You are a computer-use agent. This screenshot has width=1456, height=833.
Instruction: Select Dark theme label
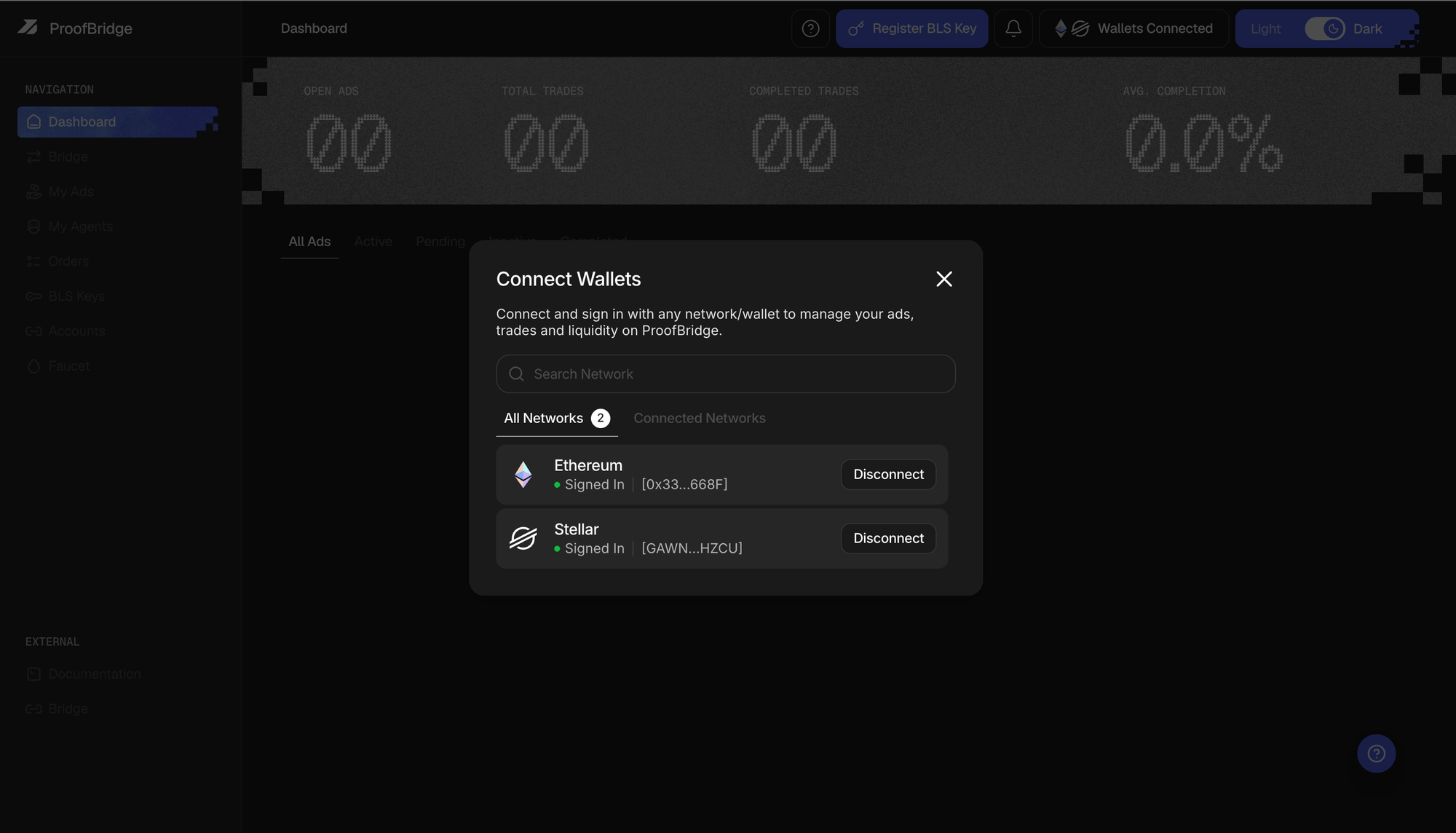point(1367,28)
